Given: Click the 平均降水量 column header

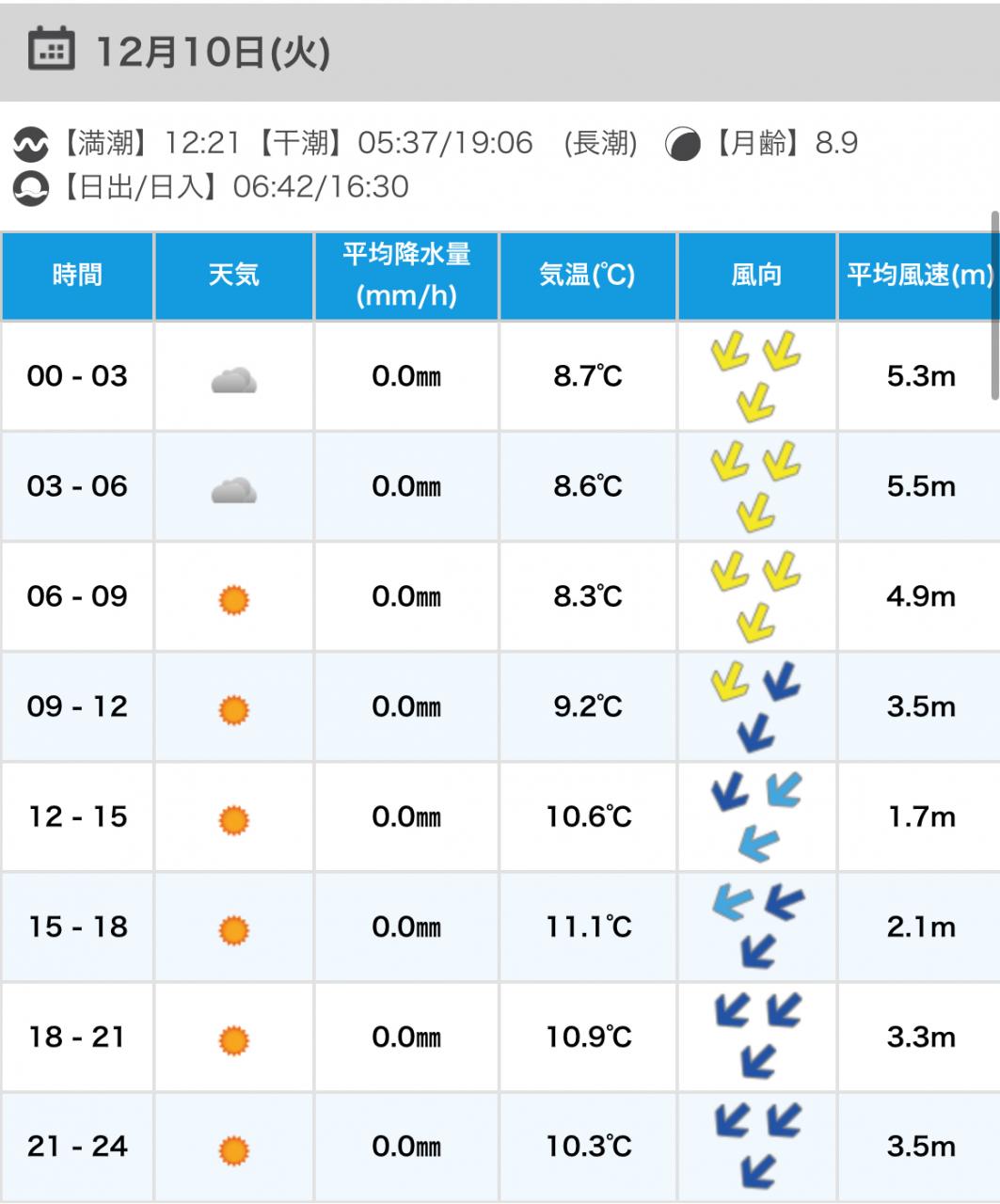Looking at the screenshot, I should pos(406,276).
